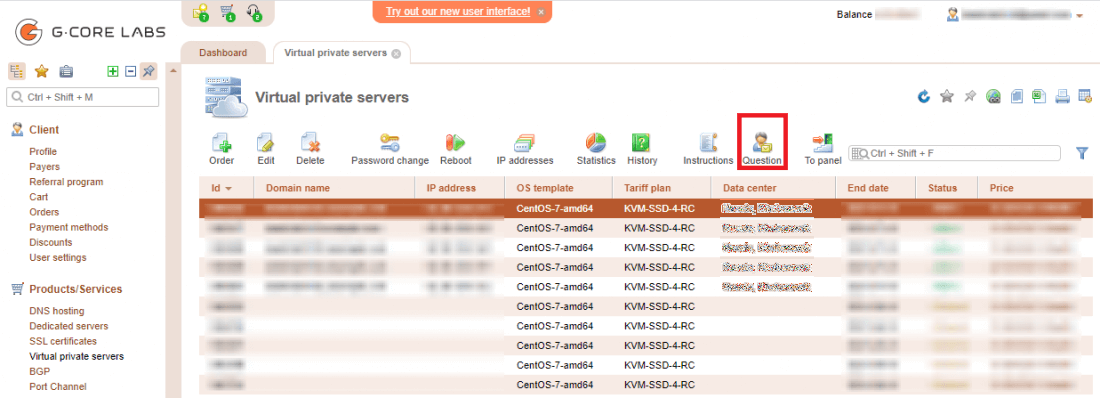The image size is (1100, 398).
Task: Focus the table quick search field
Action: click(x=954, y=153)
